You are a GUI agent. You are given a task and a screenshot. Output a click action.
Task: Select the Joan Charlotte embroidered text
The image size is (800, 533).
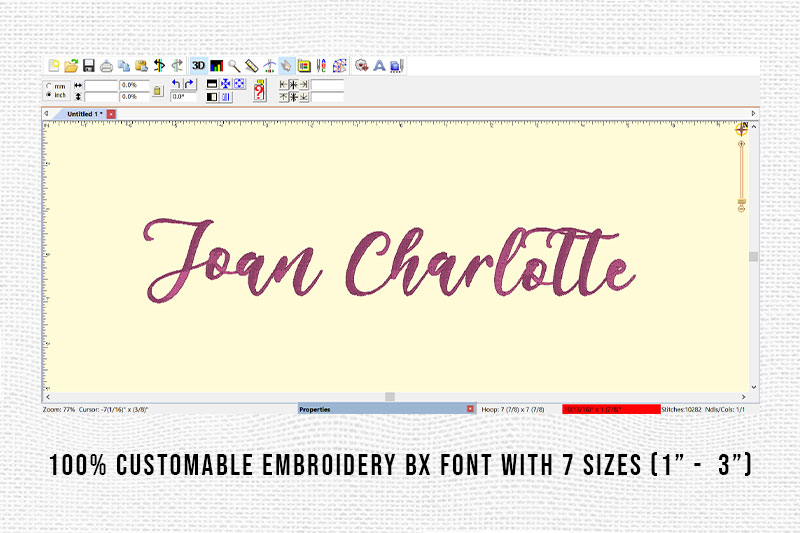pos(389,261)
